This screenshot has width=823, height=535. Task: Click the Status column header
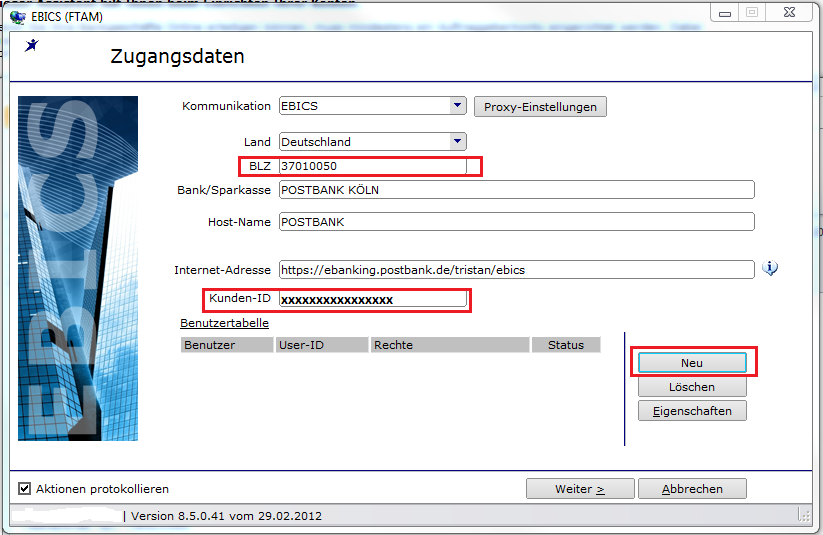pyautogui.click(x=566, y=345)
